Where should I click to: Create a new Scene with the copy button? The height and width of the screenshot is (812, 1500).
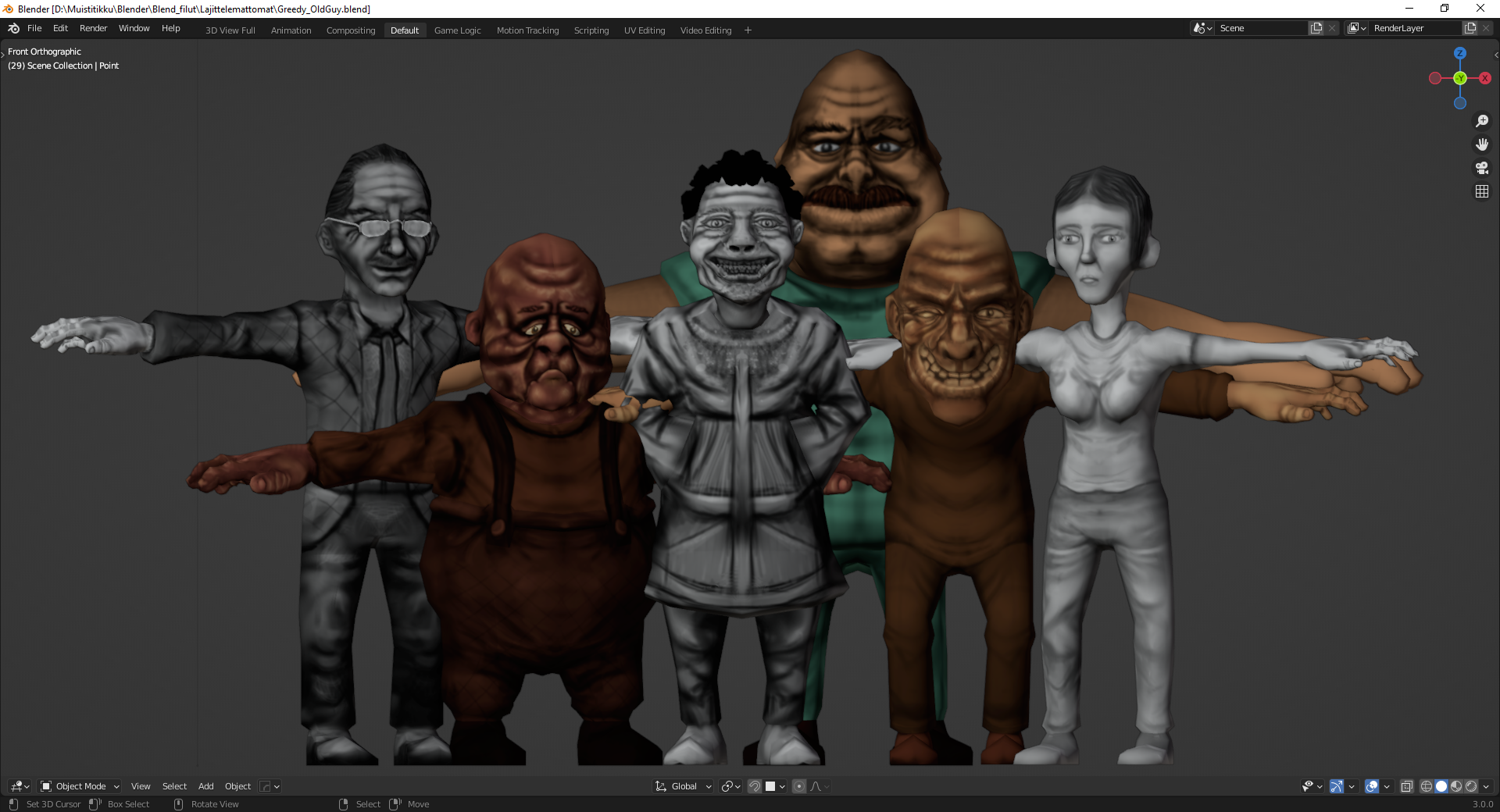pyautogui.click(x=1316, y=27)
